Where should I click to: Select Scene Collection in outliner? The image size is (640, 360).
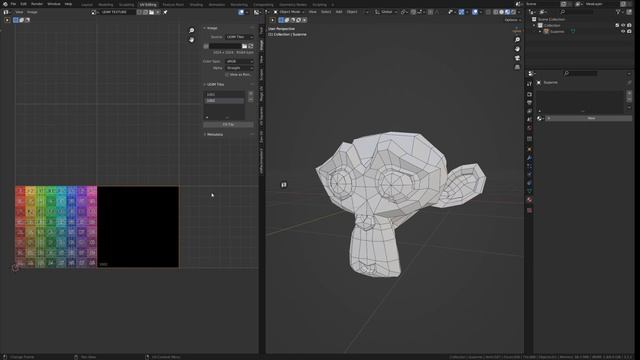coord(551,19)
